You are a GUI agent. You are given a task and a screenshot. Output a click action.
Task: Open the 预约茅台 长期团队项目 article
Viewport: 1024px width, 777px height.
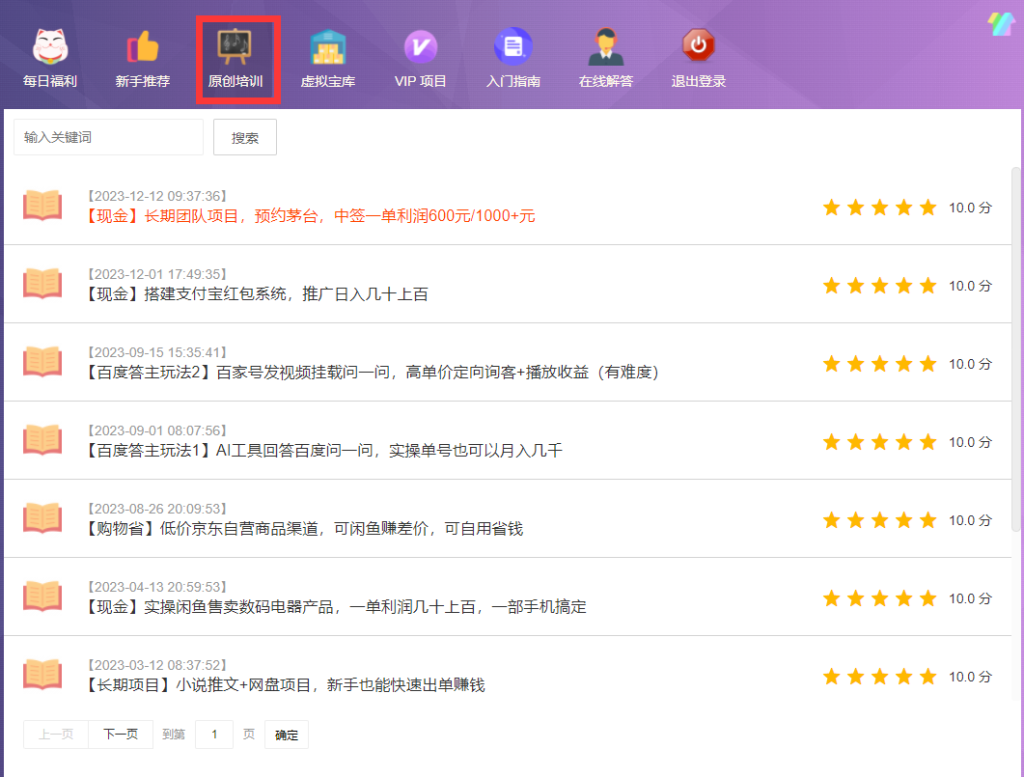[310, 216]
